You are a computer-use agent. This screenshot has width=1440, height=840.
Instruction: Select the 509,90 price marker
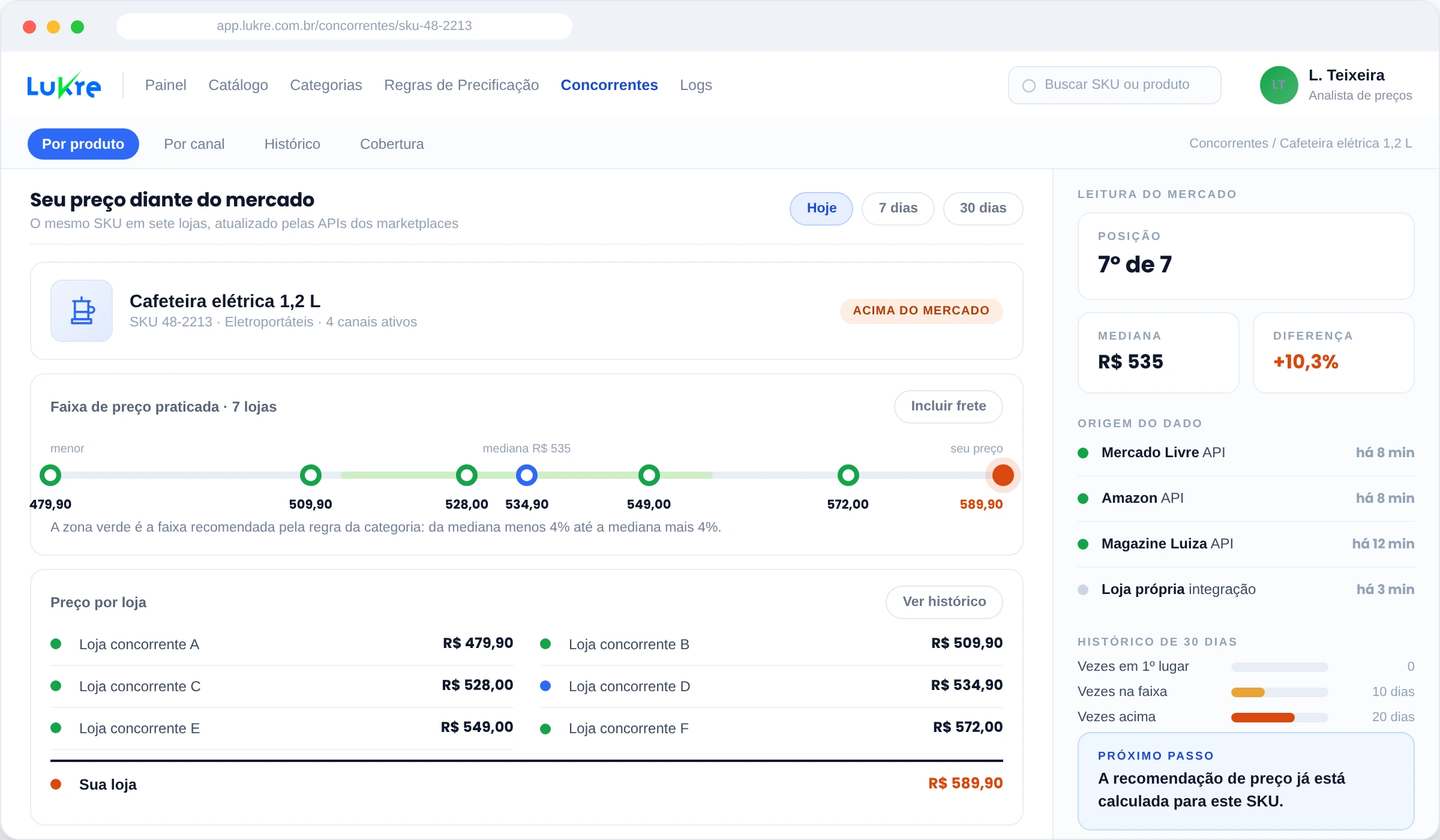click(x=311, y=475)
